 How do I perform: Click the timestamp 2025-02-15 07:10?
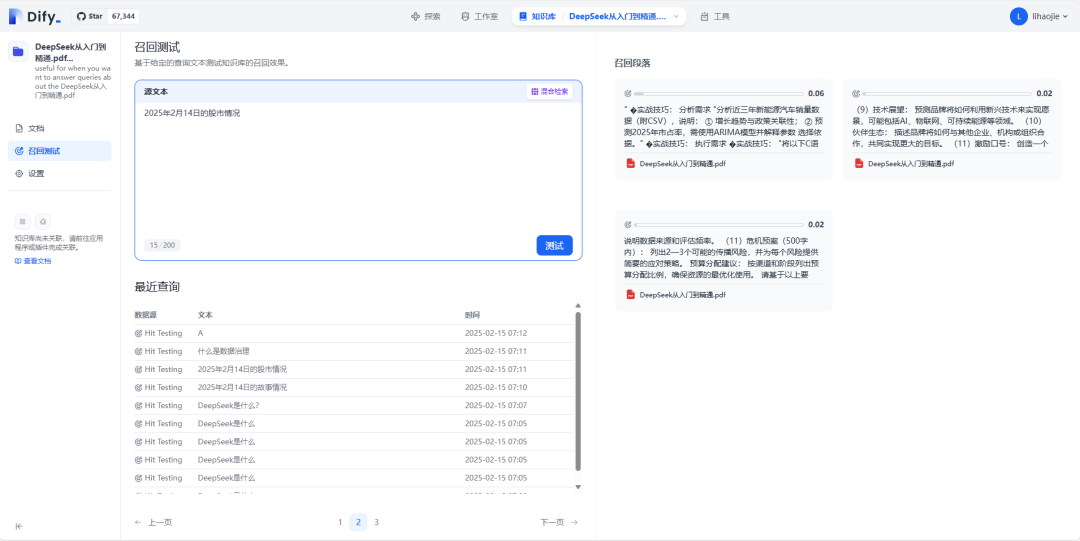496,387
